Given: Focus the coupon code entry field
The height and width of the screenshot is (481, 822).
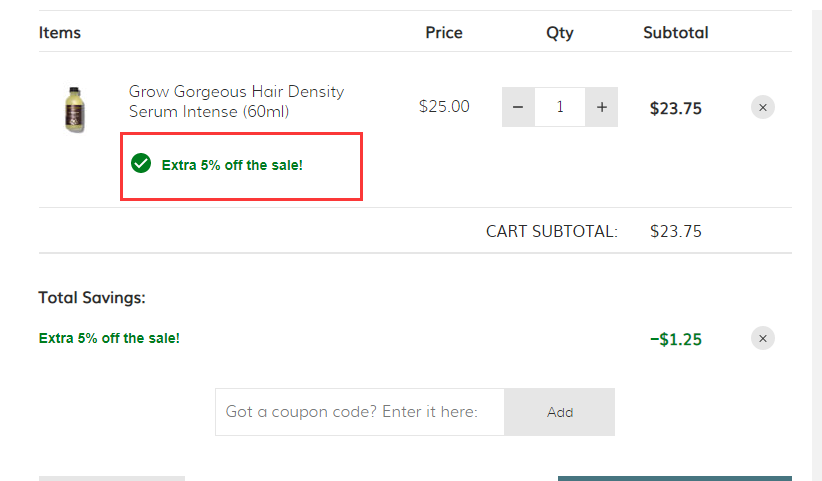Looking at the screenshot, I should (360, 412).
